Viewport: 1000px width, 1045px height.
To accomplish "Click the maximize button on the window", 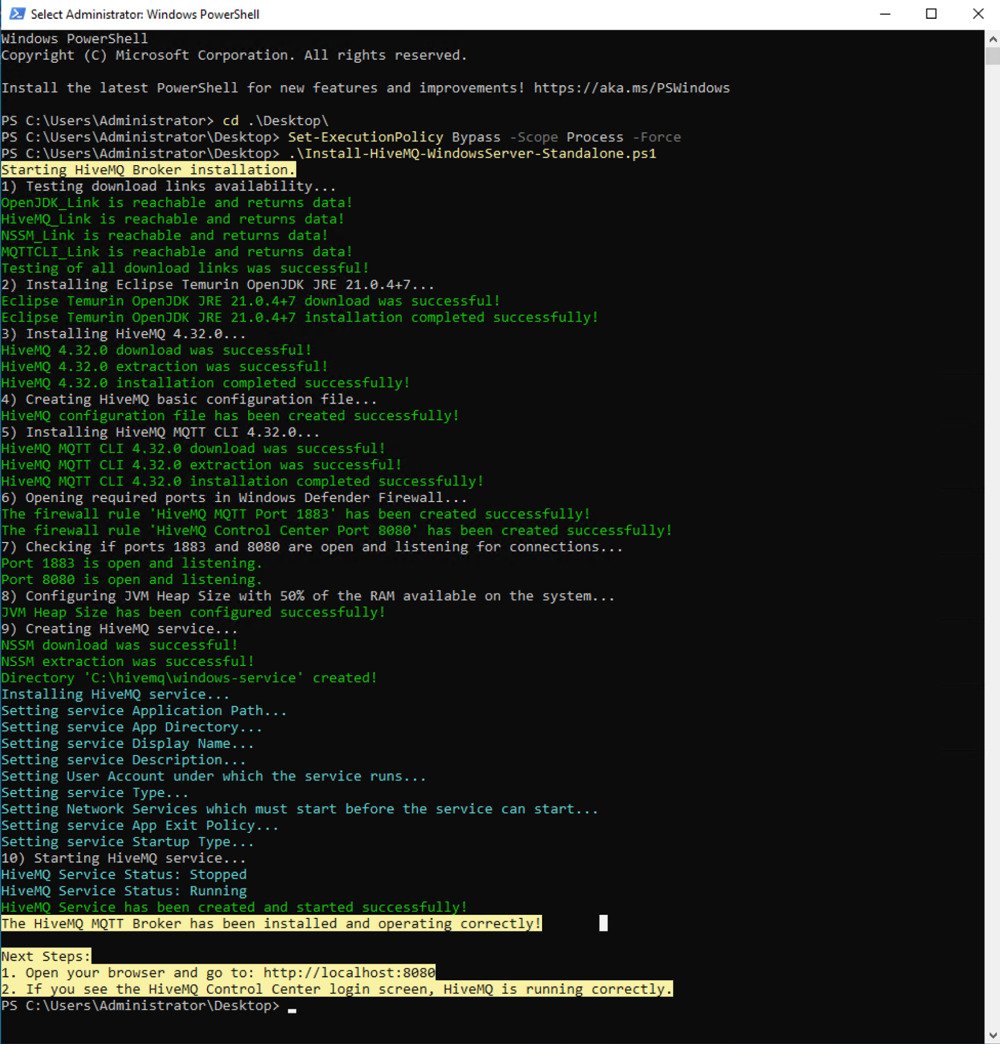I will coord(930,14).
